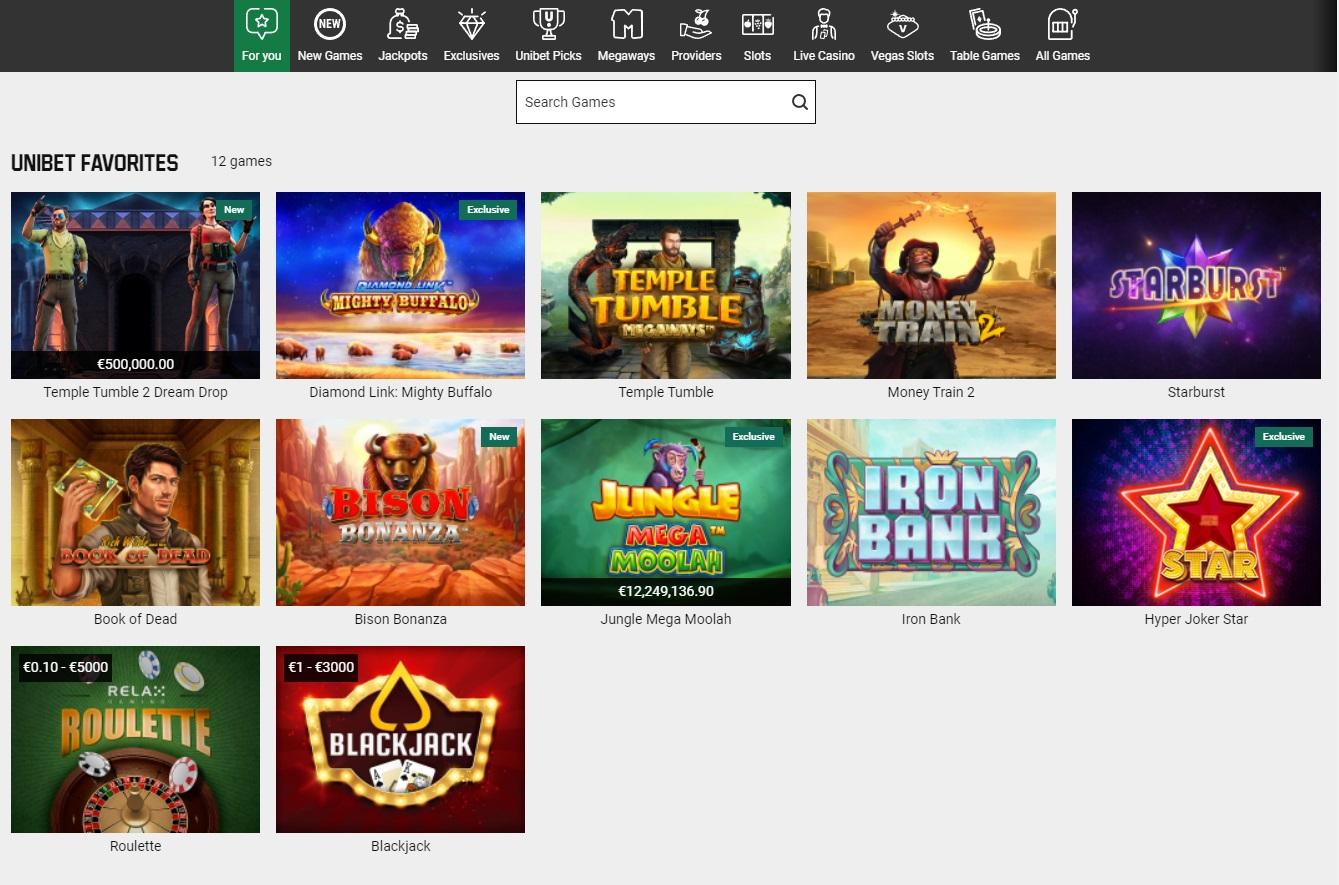
Task: Open the Book of Dead thumbnail
Action: pyautogui.click(x=135, y=512)
